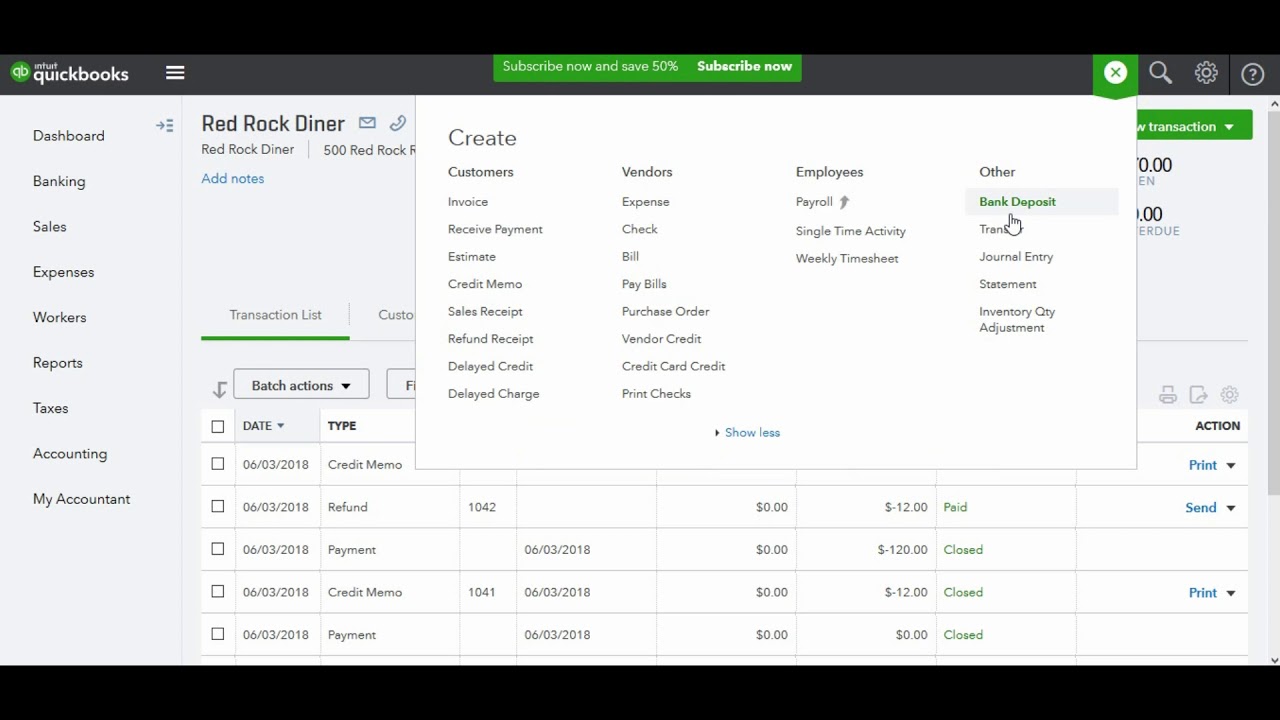1280x720 pixels.
Task: Click the QuickBooks logo
Action: [x=70, y=73]
